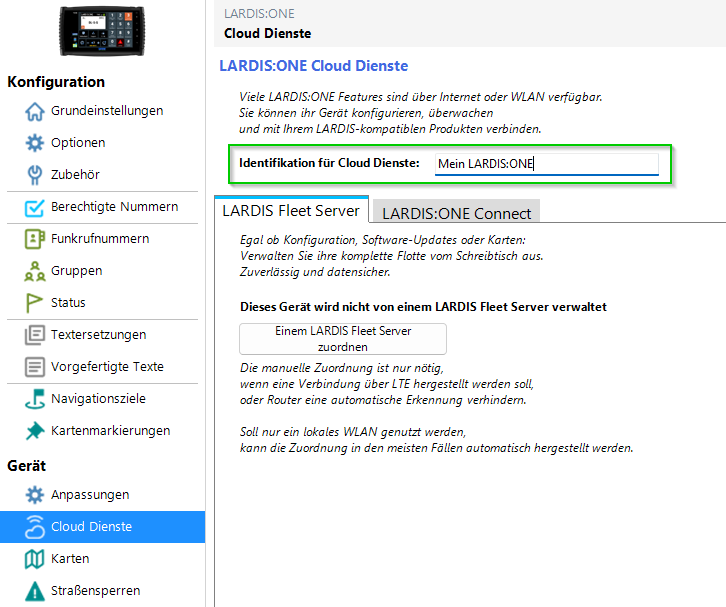This screenshot has height=607, width=726.
Task: Open the Anpassungen settings entry
Action: tap(90, 495)
